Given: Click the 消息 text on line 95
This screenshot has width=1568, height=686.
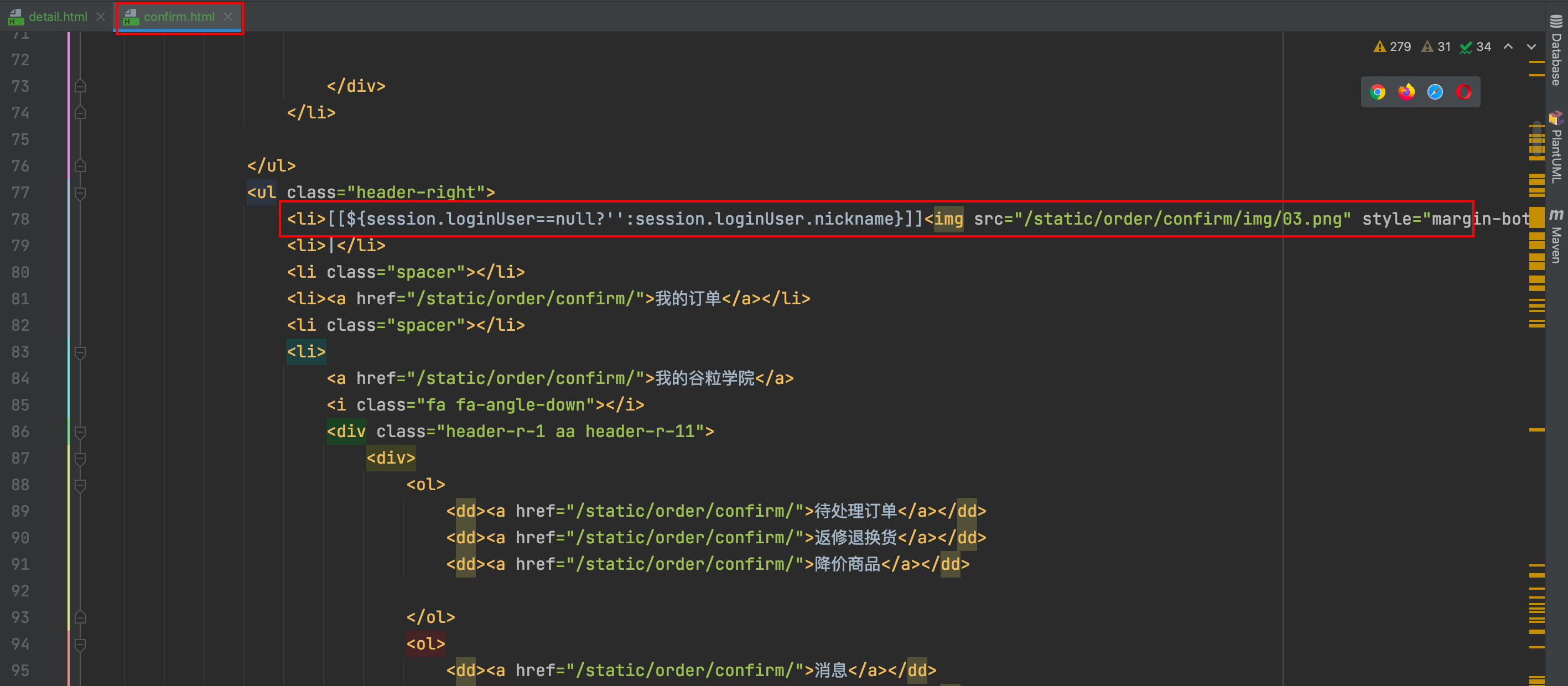Looking at the screenshot, I should coord(831,671).
